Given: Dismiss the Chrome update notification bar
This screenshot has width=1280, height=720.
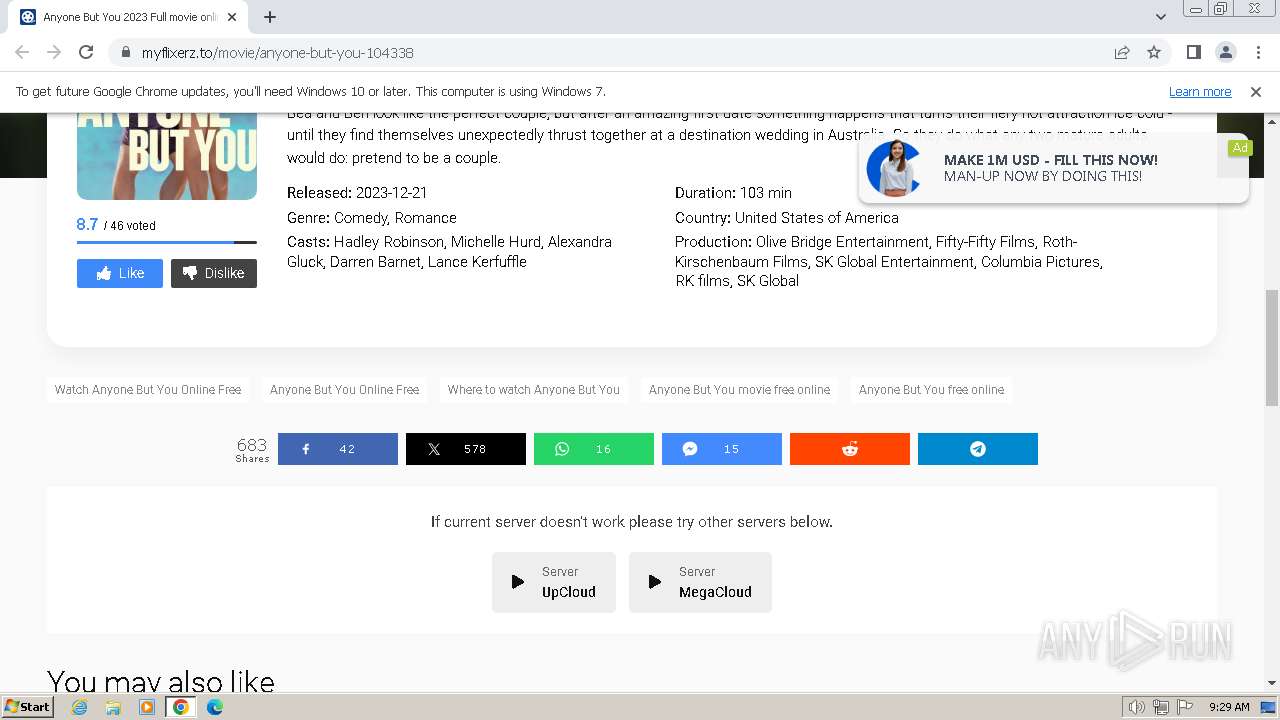Looking at the screenshot, I should pos(1256,92).
